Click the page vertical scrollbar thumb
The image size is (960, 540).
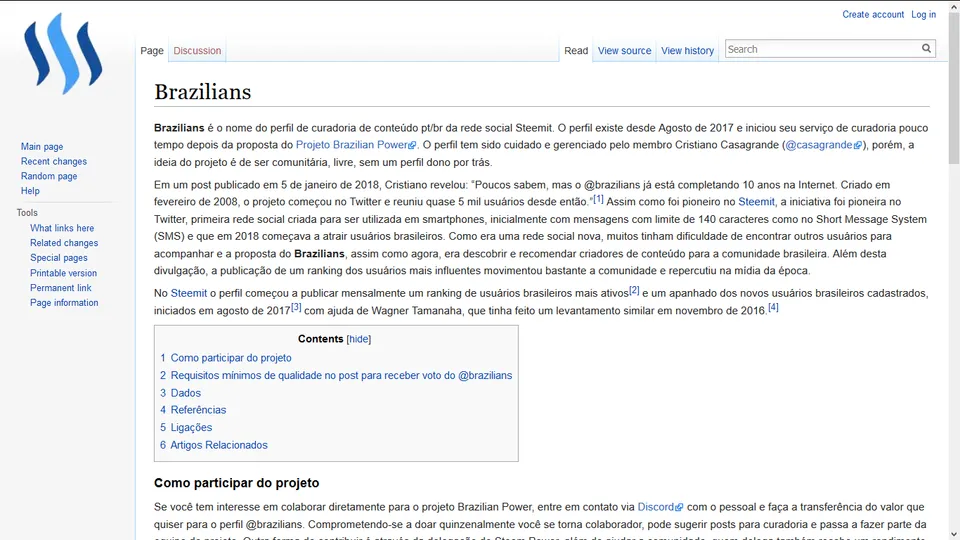(x=954, y=89)
